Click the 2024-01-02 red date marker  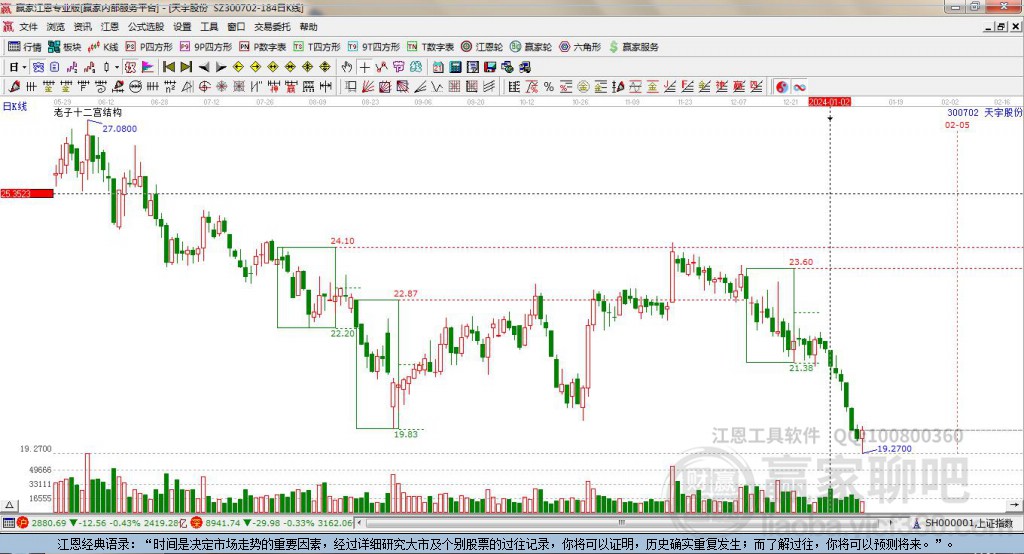(x=829, y=102)
